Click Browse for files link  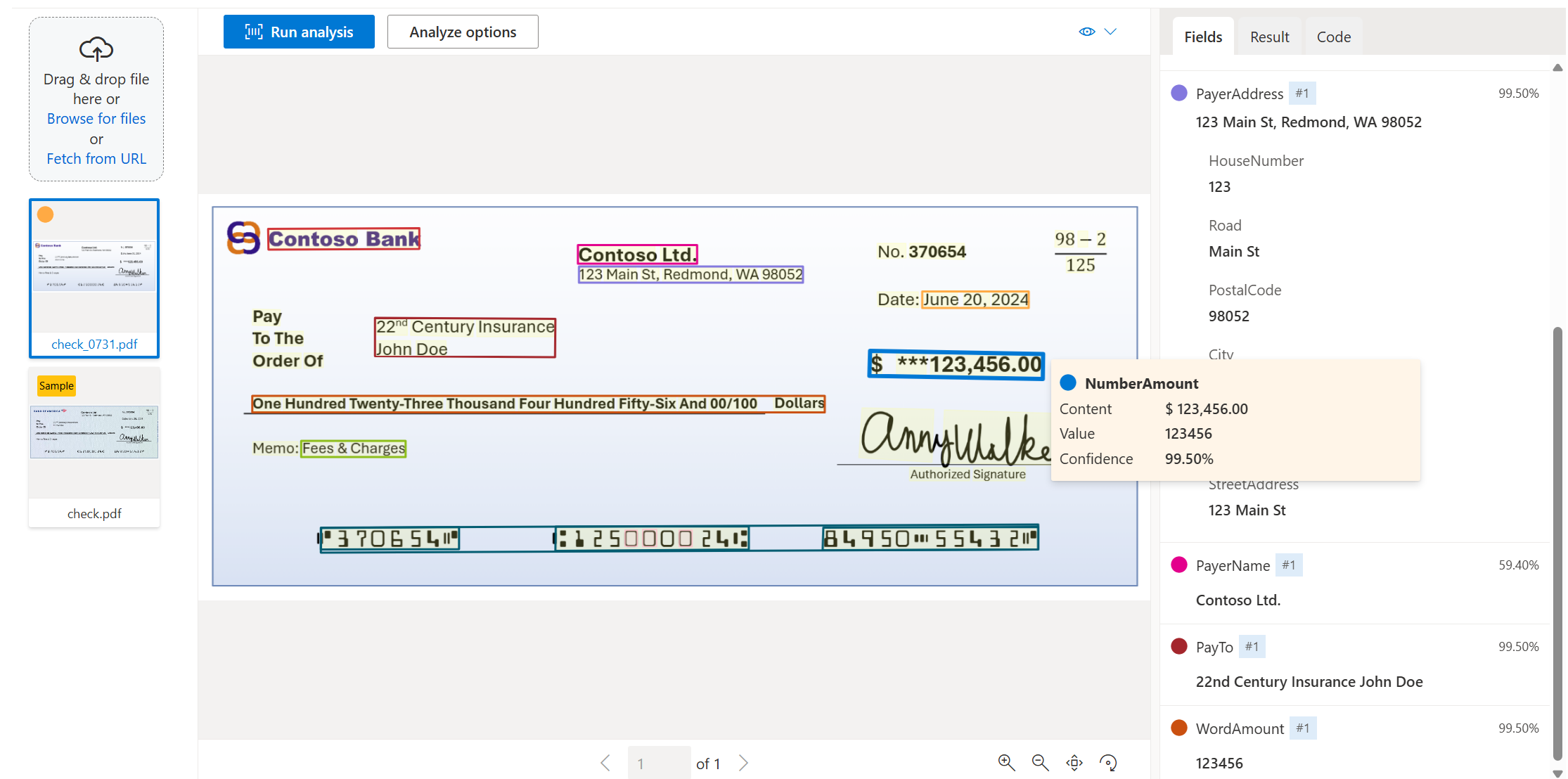click(97, 118)
